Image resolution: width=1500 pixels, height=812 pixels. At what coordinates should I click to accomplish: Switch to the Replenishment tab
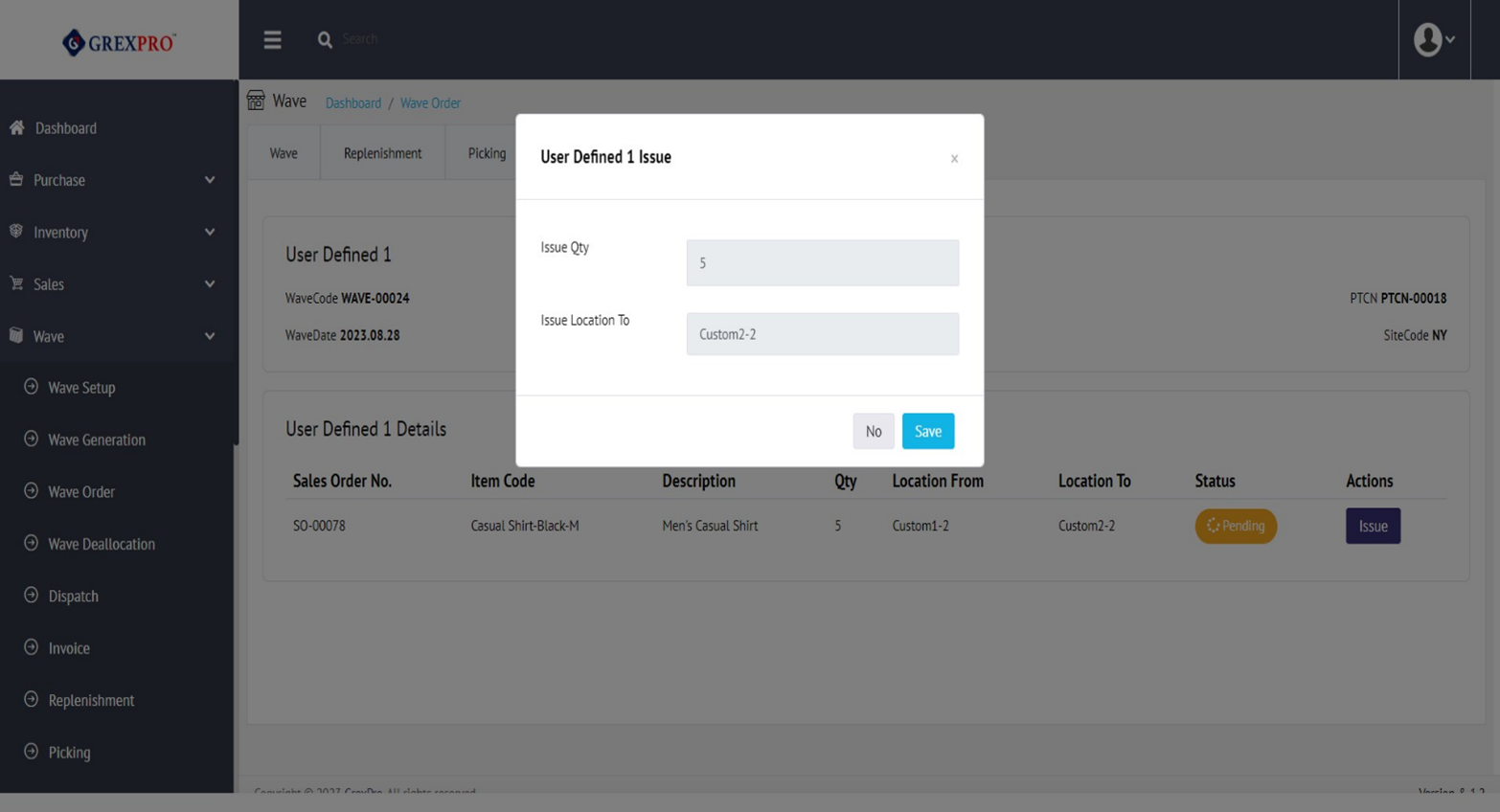[x=382, y=153]
